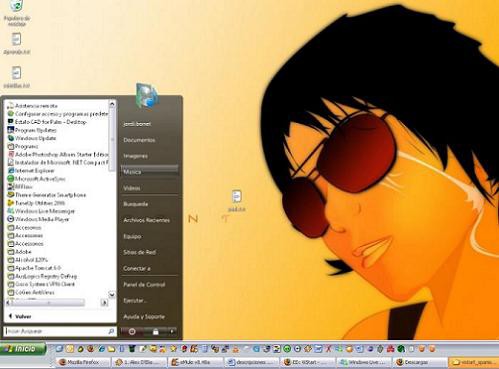Expand the Apache Tomcat 6.0 folder

[x=34, y=268]
